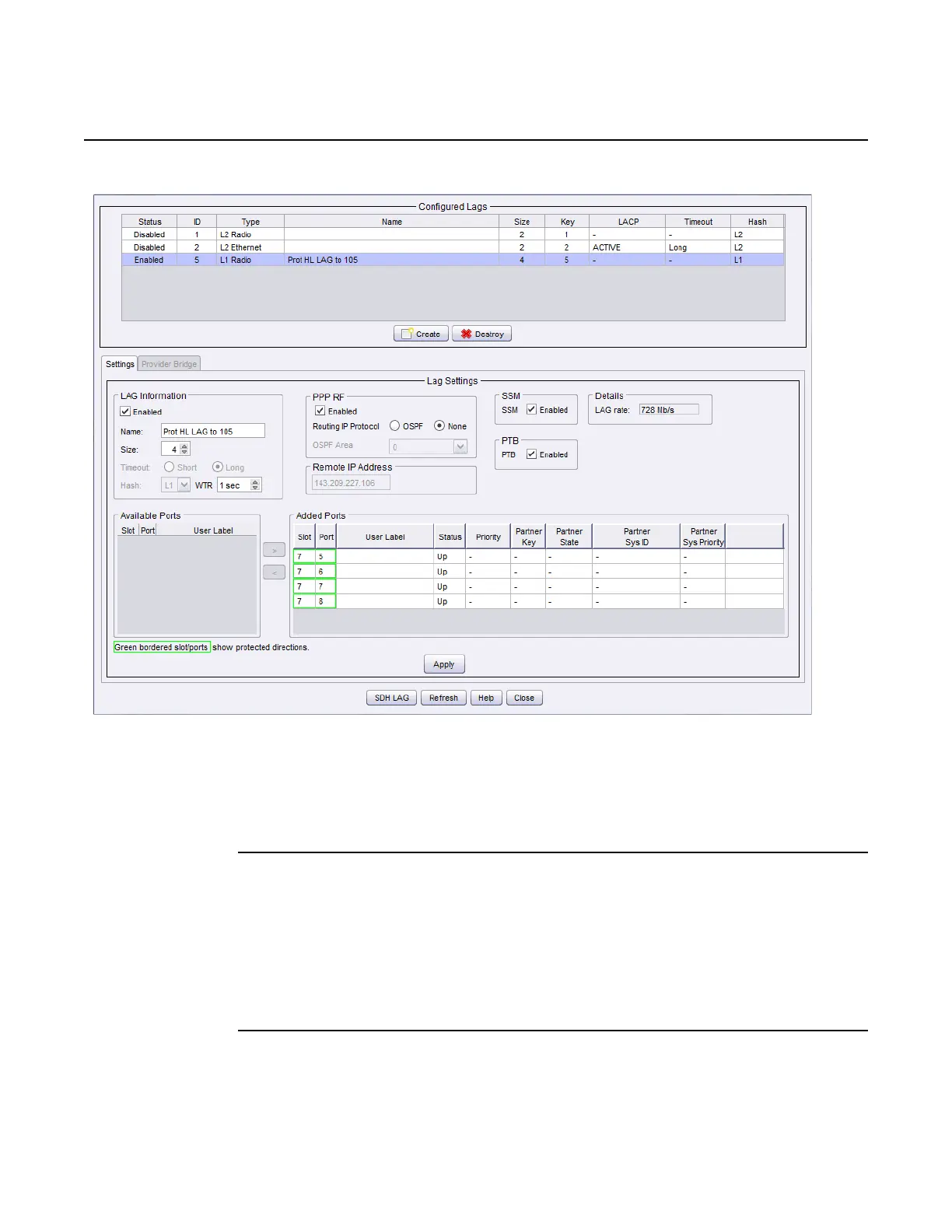
Task: Click the Destroy button with red X
Action: click(481, 334)
